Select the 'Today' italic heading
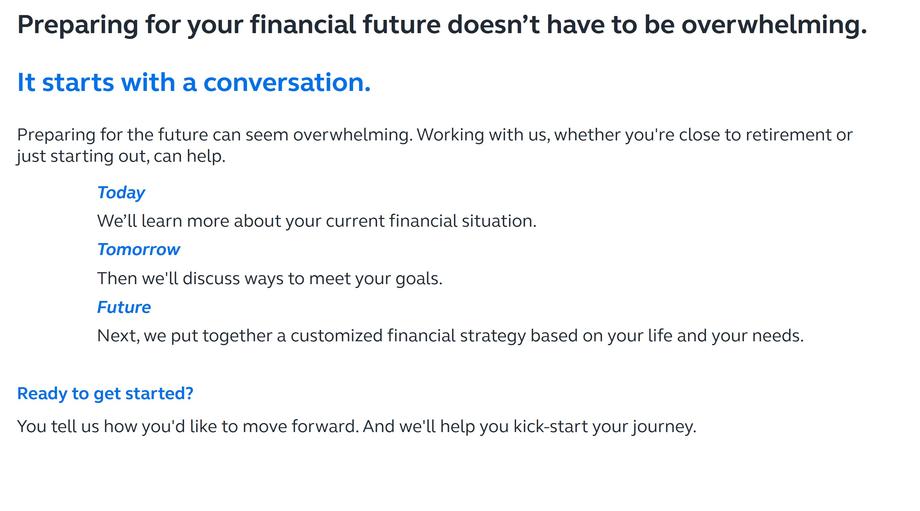The height and width of the screenshot is (511, 920). pyautogui.click(x=121, y=192)
